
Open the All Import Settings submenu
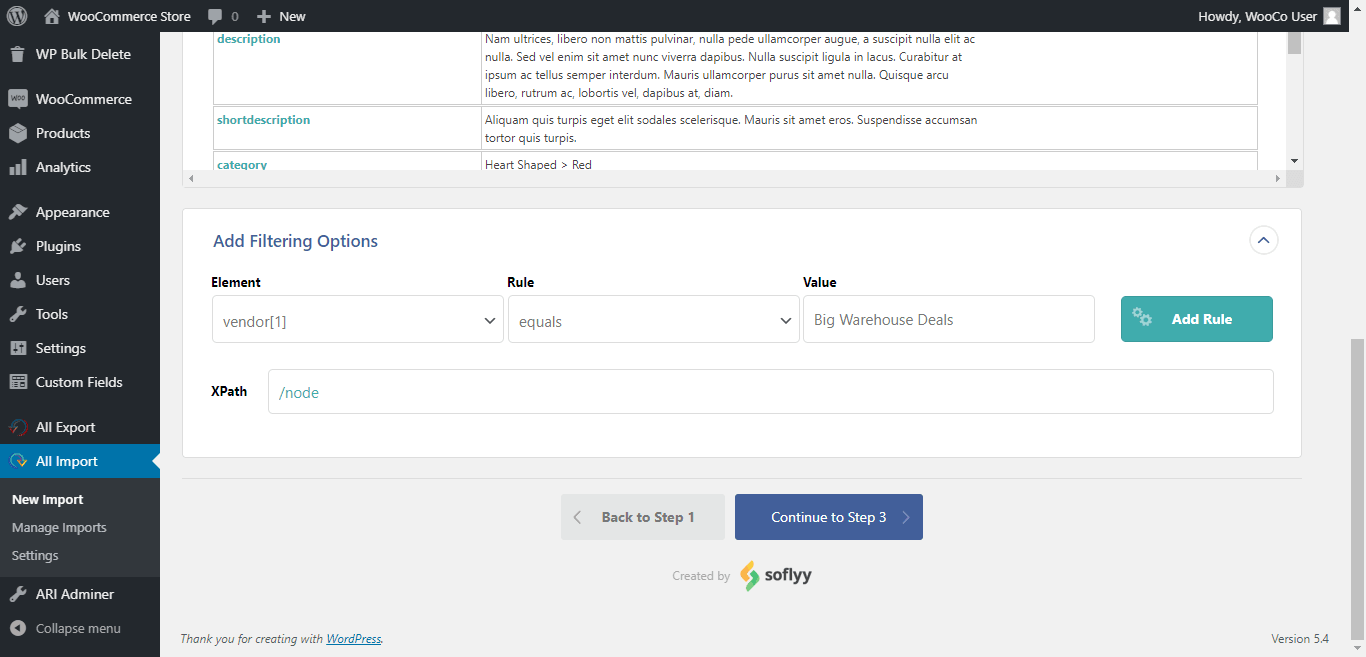pos(35,555)
